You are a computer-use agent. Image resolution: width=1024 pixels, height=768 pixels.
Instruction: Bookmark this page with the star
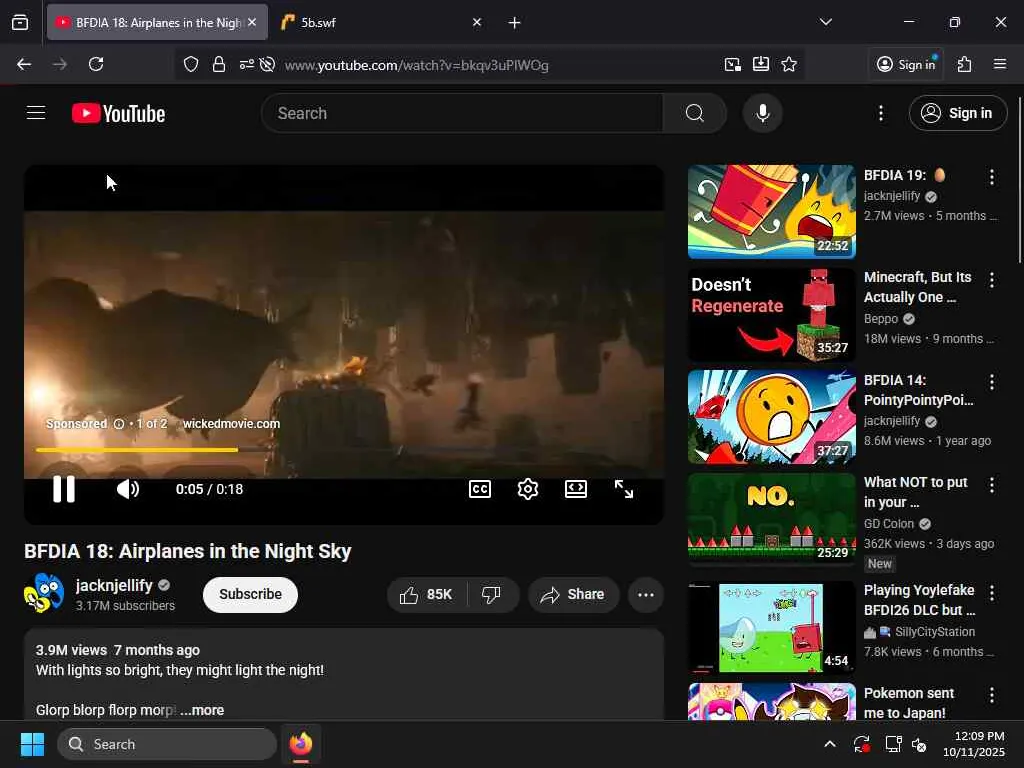[789, 64]
